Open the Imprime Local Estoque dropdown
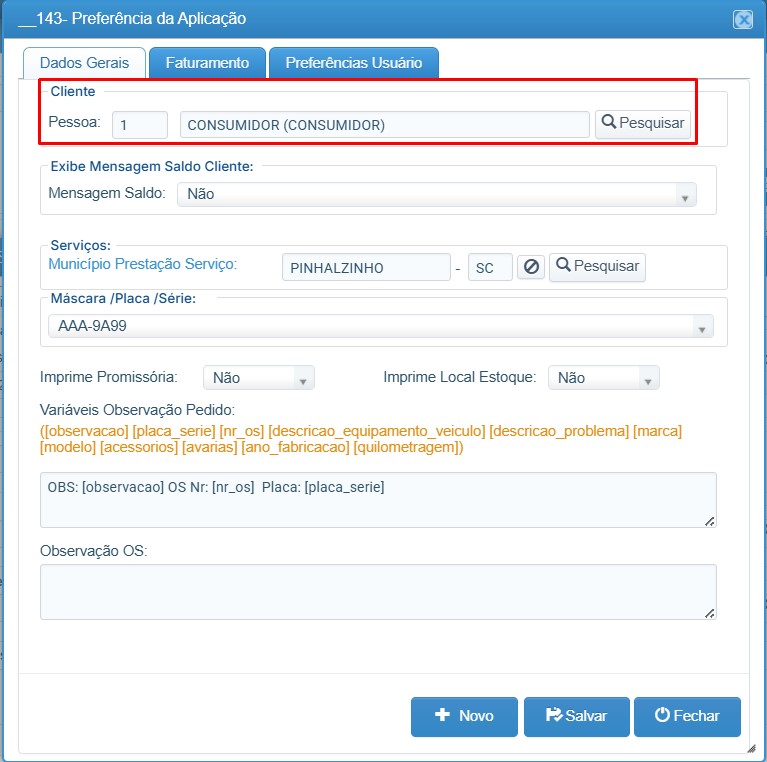 point(604,378)
